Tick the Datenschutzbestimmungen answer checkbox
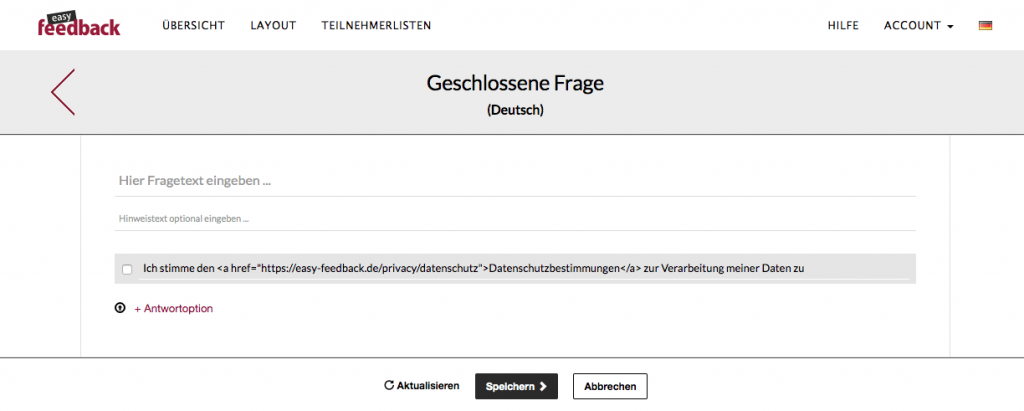Image resolution: width=1024 pixels, height=411 pixels. (127, 269)
